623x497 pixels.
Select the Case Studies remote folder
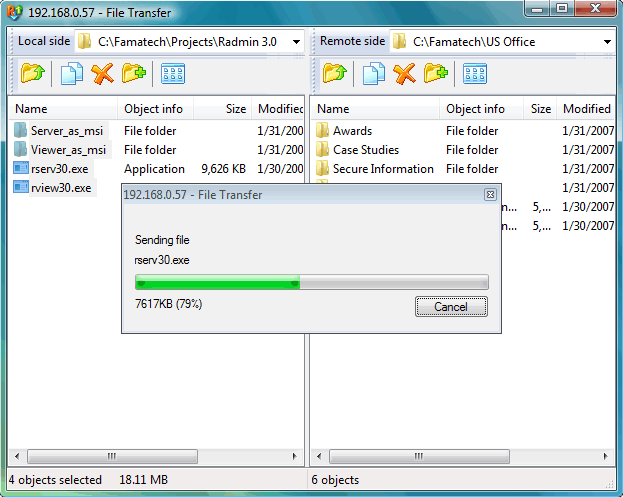click(365, 150)
